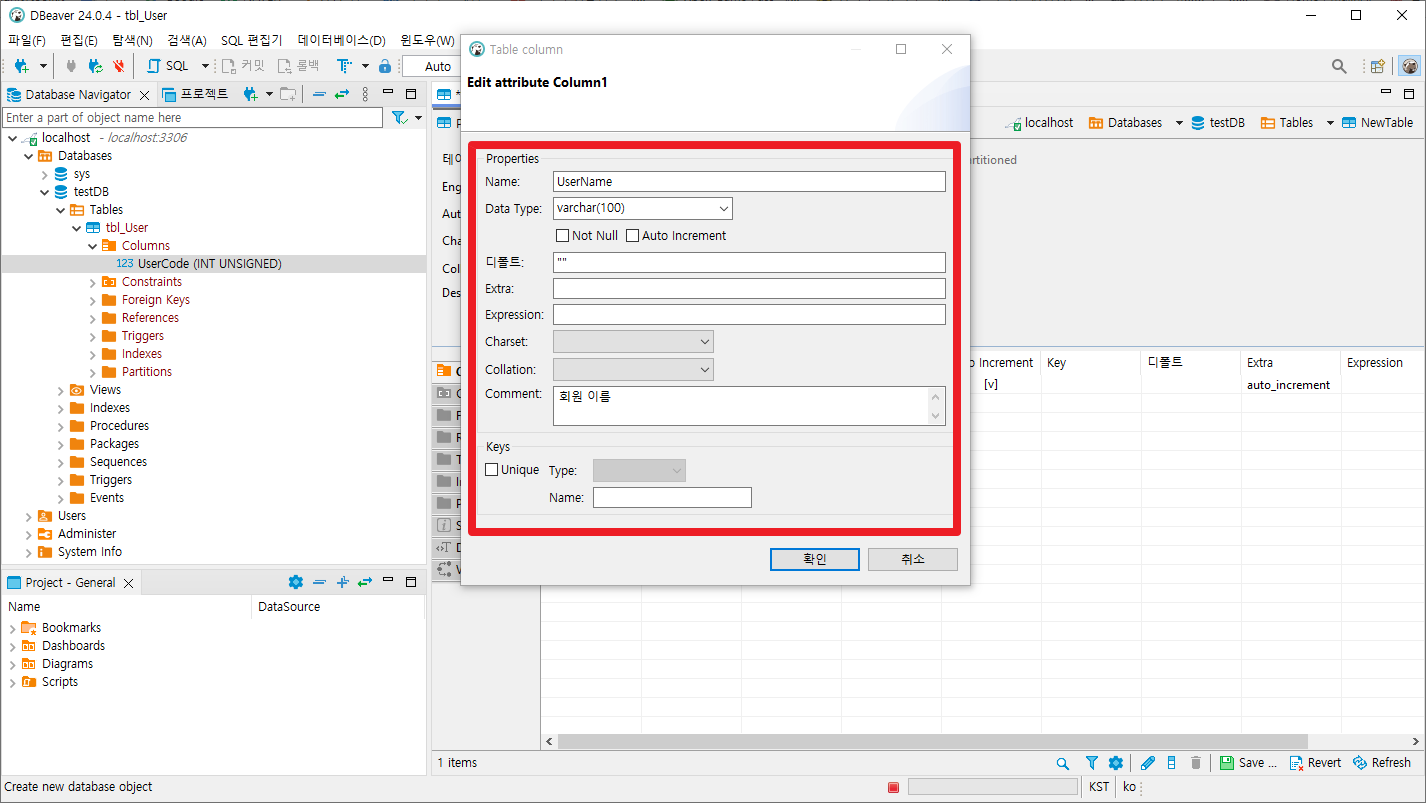Toggle the Auto Increment checkbox
Screen dimensions: 1426x803
(632, 236)
